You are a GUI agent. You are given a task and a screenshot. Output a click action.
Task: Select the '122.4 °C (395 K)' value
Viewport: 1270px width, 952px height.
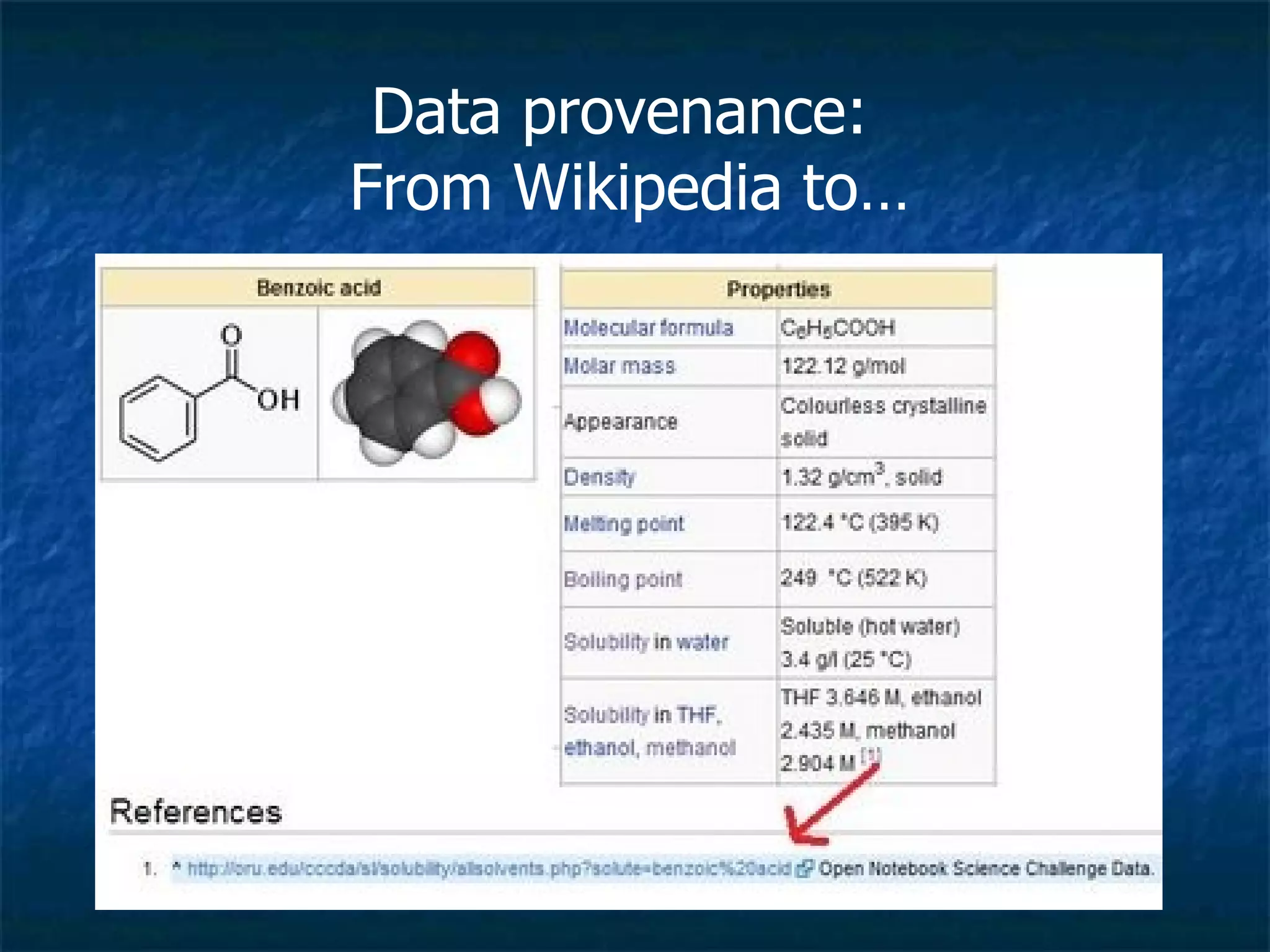pos(859,522)
